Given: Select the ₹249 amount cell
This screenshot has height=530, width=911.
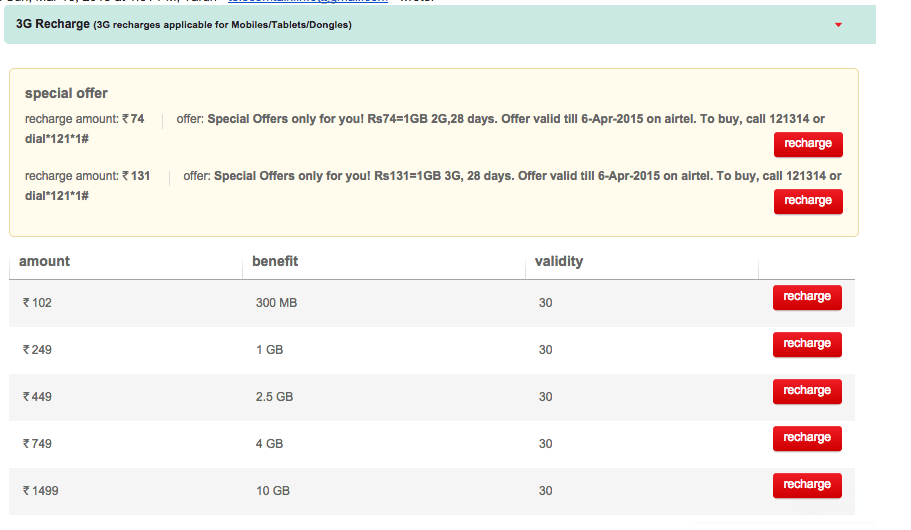Looking at the screenshot, I should pos(37,350).
